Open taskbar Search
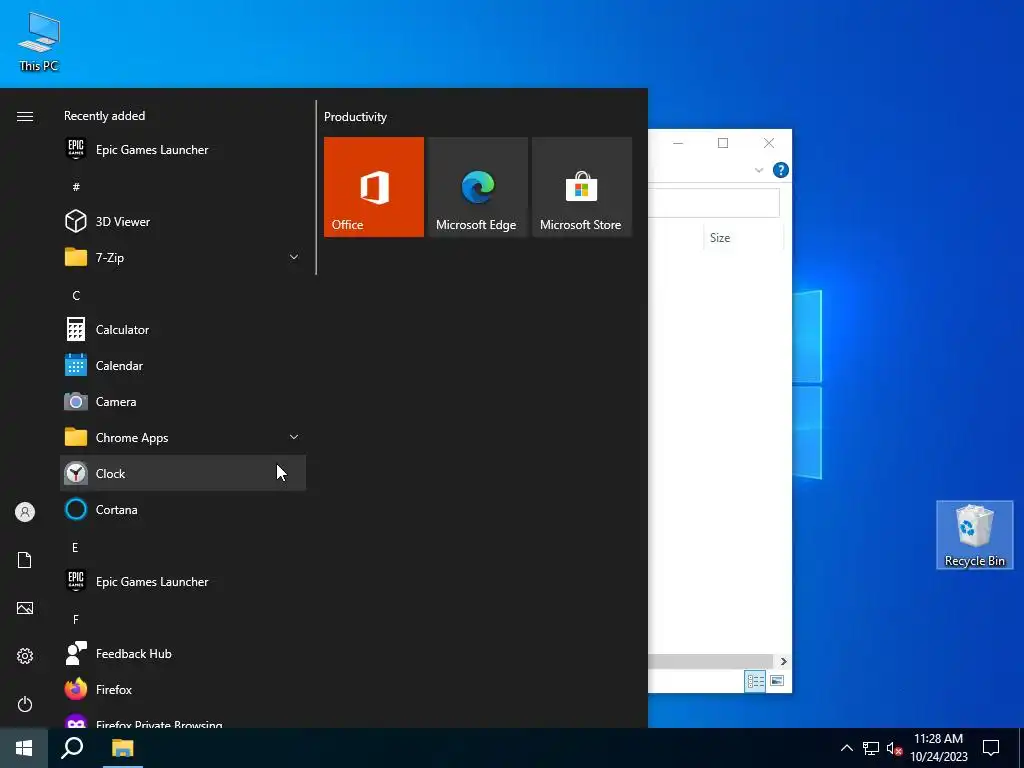This screenshot has height=768, width=1024. pyautogui.click(x=72, y=748)
